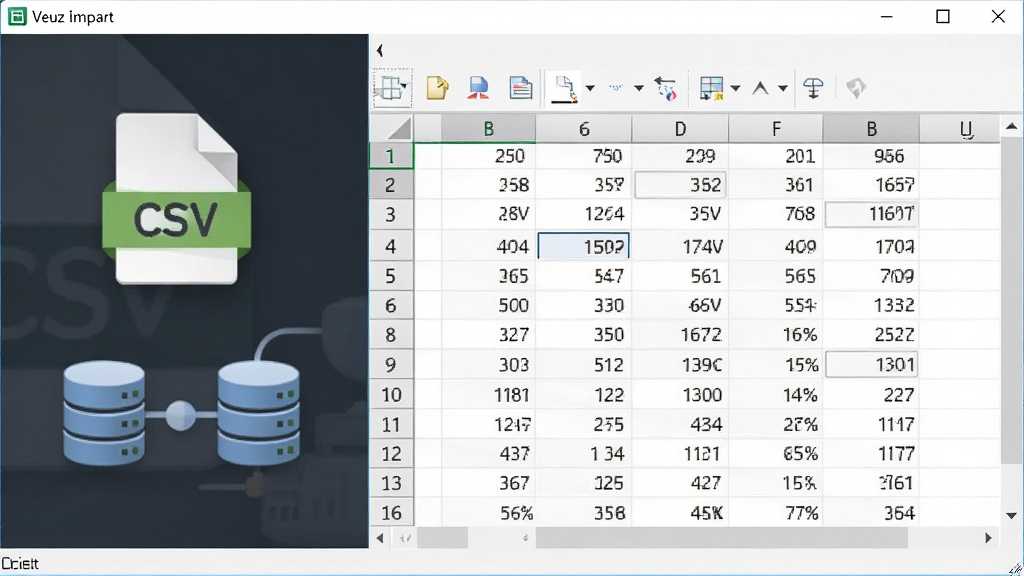Click the page icon with black underline
The image size is (1024, 576).
[x=565, y=89]
